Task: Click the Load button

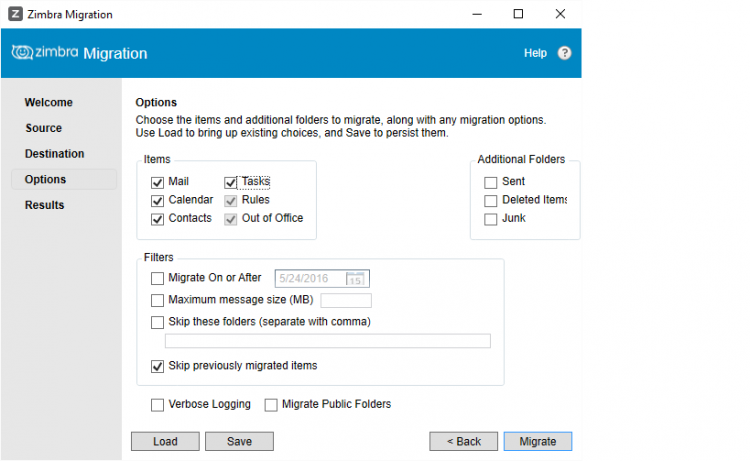Action: (165, 441)
